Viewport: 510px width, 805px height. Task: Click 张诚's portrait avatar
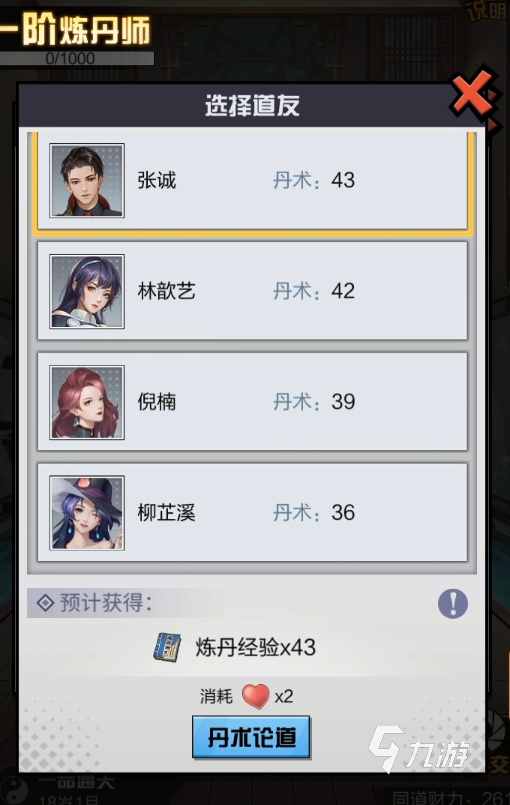pos(87,180)
